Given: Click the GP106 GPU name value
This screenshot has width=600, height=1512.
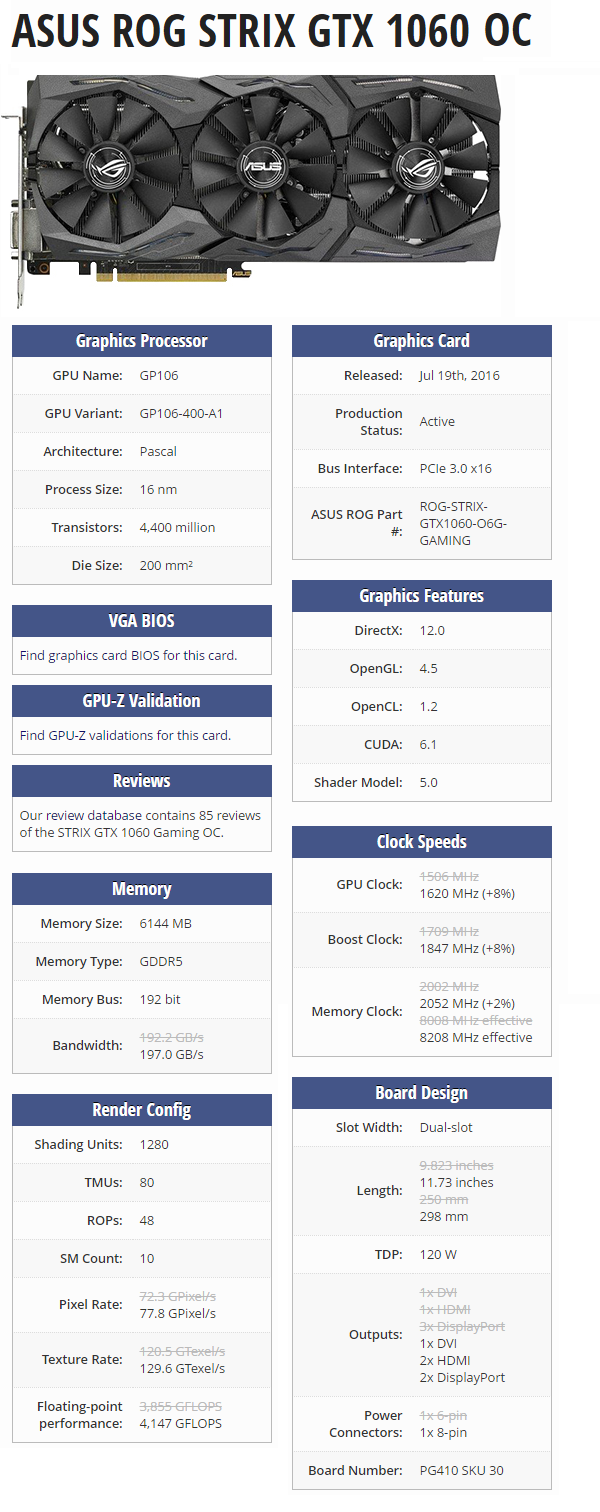Looking at the screenshot, I should (x=159, y=376).
